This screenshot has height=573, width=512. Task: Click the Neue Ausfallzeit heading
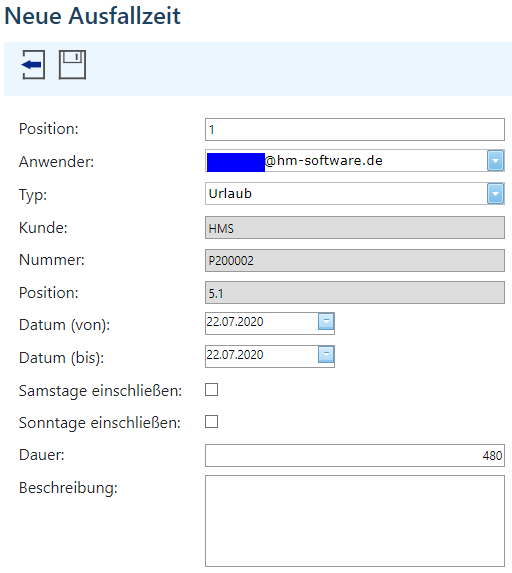click(92, 16)
